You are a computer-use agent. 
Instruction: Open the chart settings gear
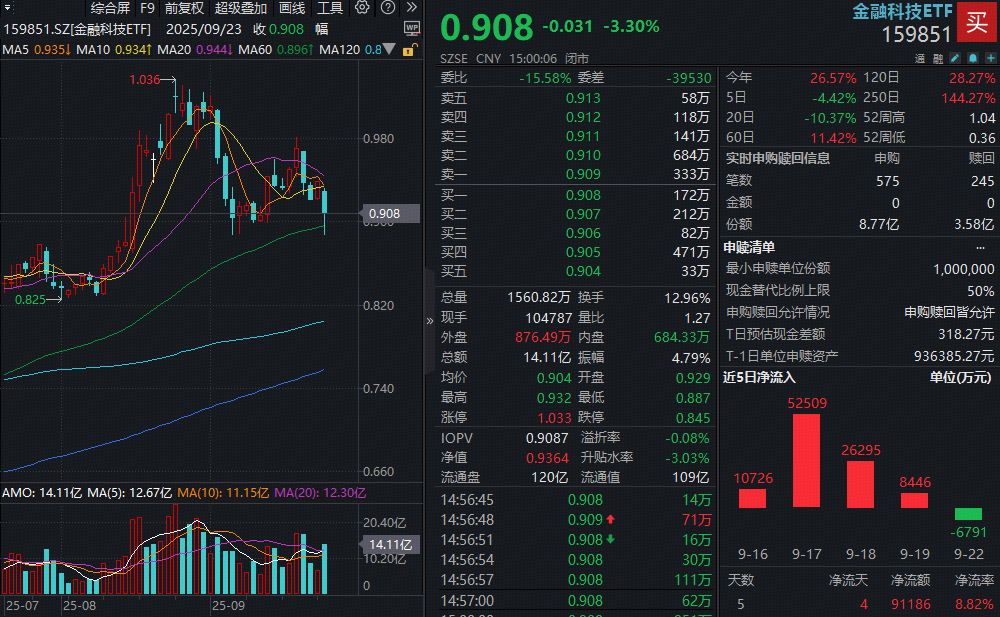[x=362, y=8]
